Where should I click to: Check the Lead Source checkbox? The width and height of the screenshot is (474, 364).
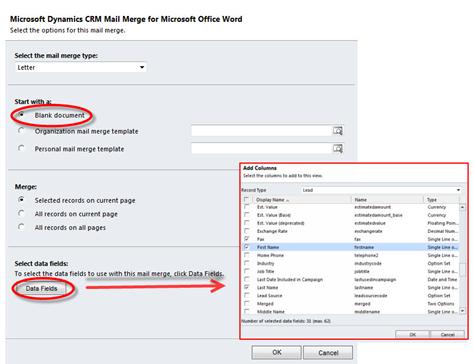(247, 295)
